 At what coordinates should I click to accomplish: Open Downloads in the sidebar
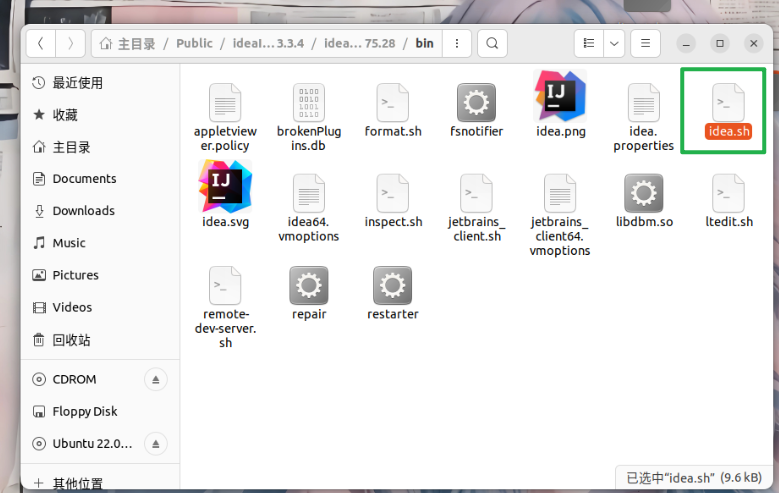pyautogui.click(x=83, y=211)
